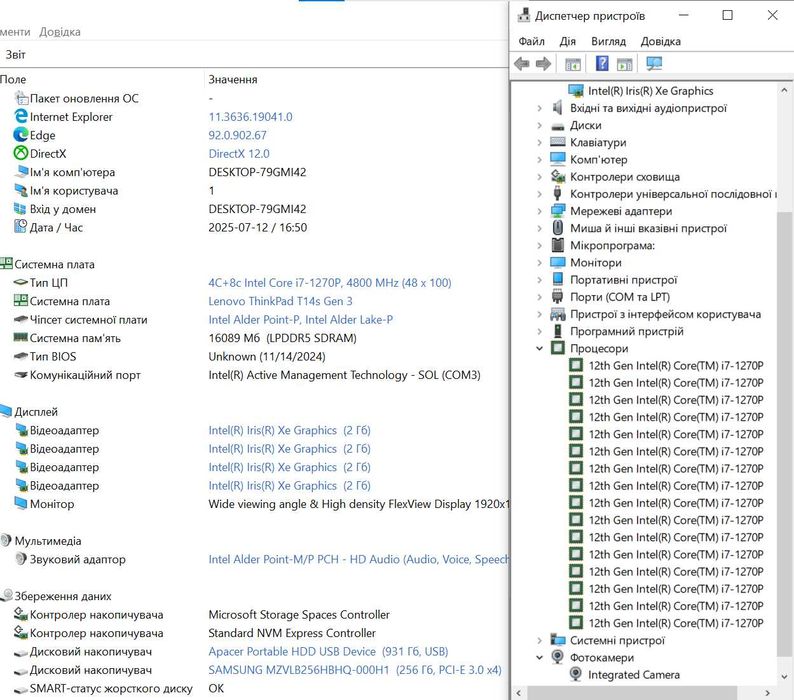Open the Файл menu in Device Manager
794x700 pixels.
pos(531,41)
